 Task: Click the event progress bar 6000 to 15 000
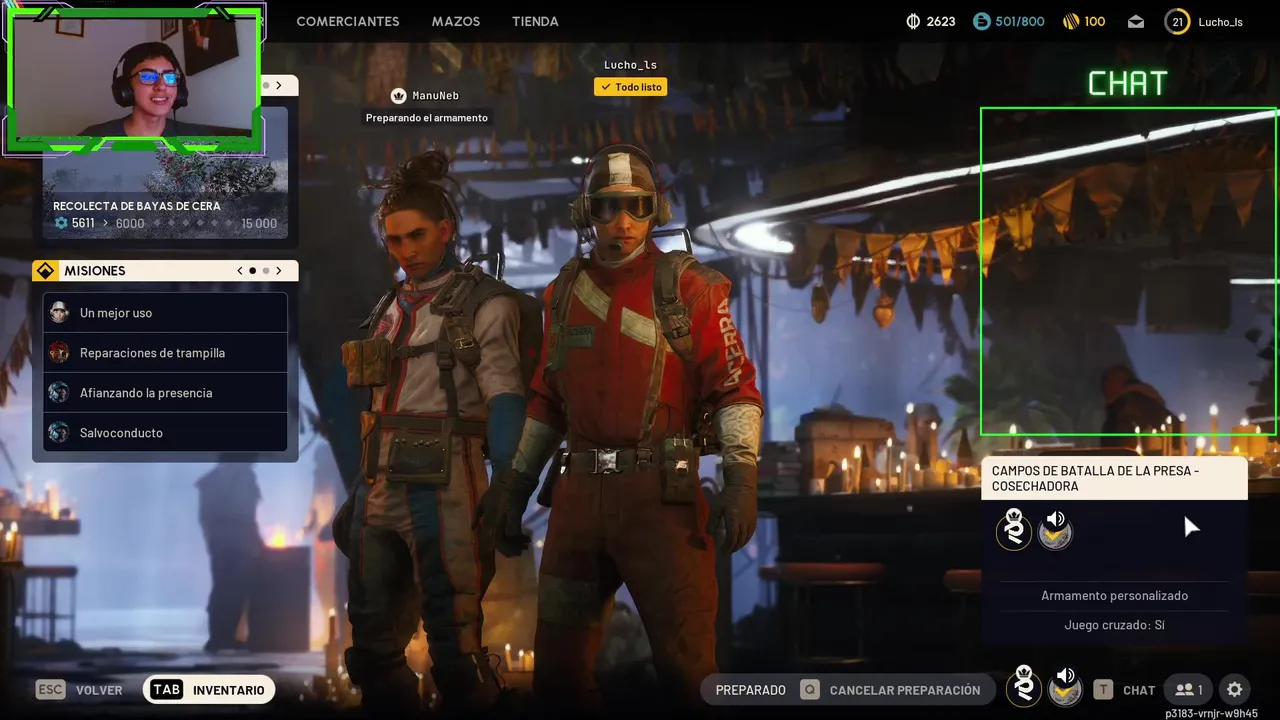point(195,224)
